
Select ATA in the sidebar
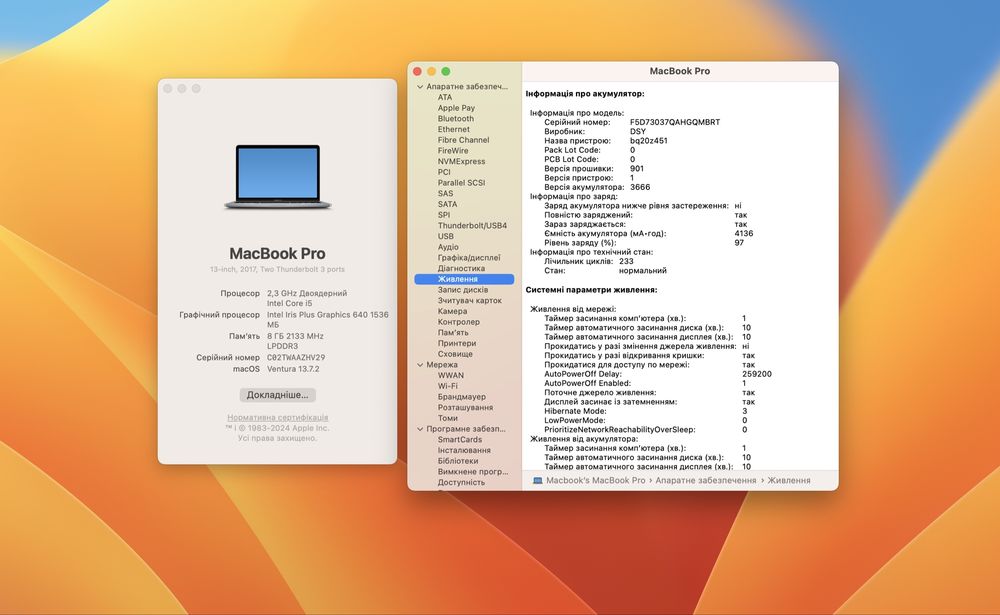click(445, 97)
